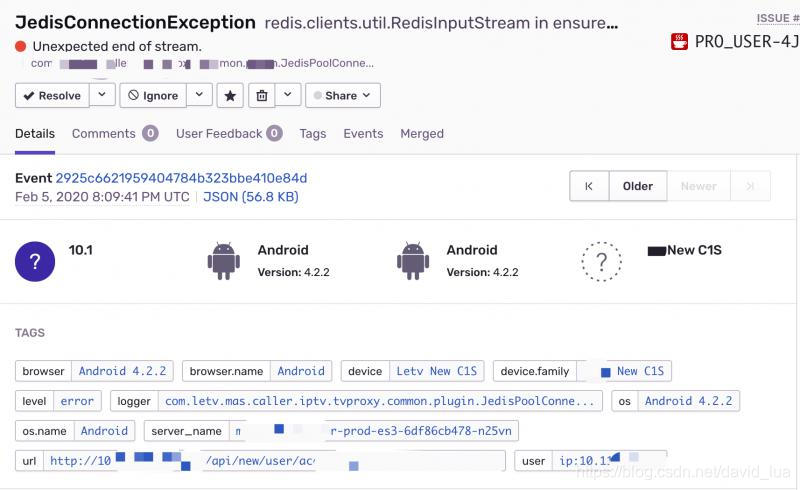Click the dotted question mark device icon

click(602, 261)
